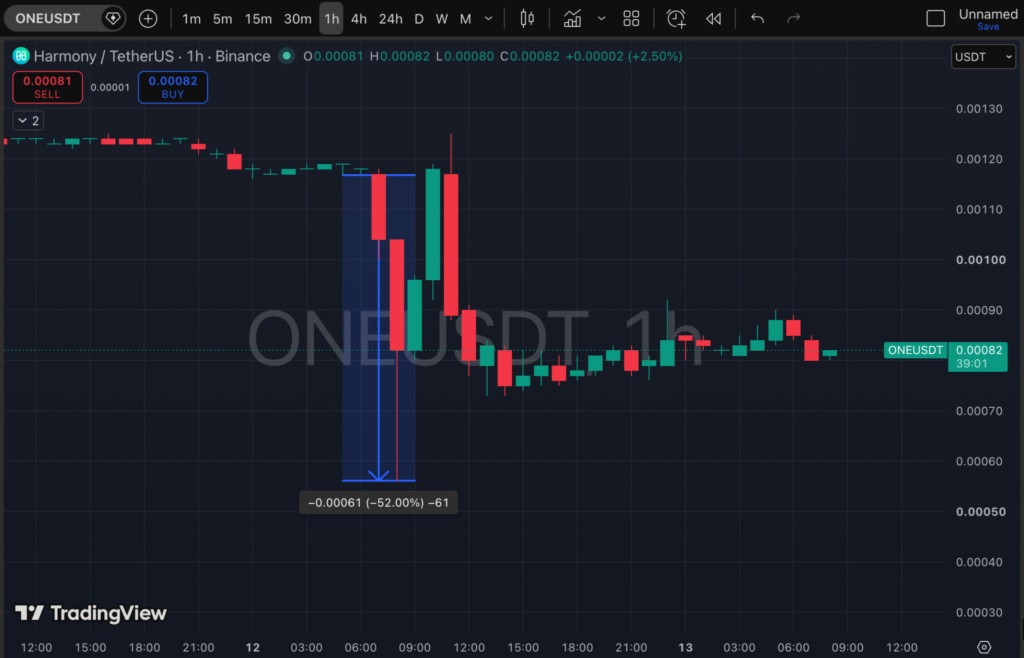1024x658 pixels.
Task: Switch to the 15m timeframe
Action: coord(258,19)
